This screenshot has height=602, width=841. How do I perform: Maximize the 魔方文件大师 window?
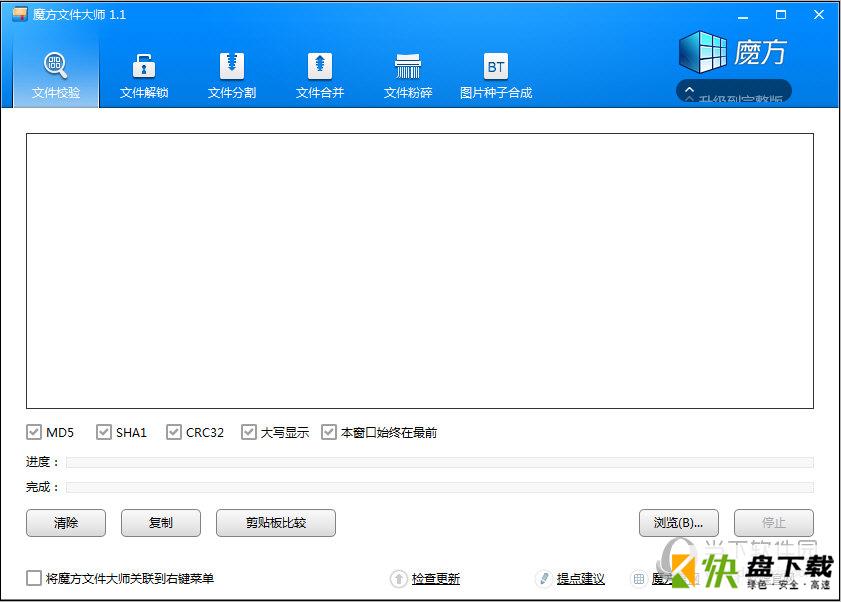[781, 15]
